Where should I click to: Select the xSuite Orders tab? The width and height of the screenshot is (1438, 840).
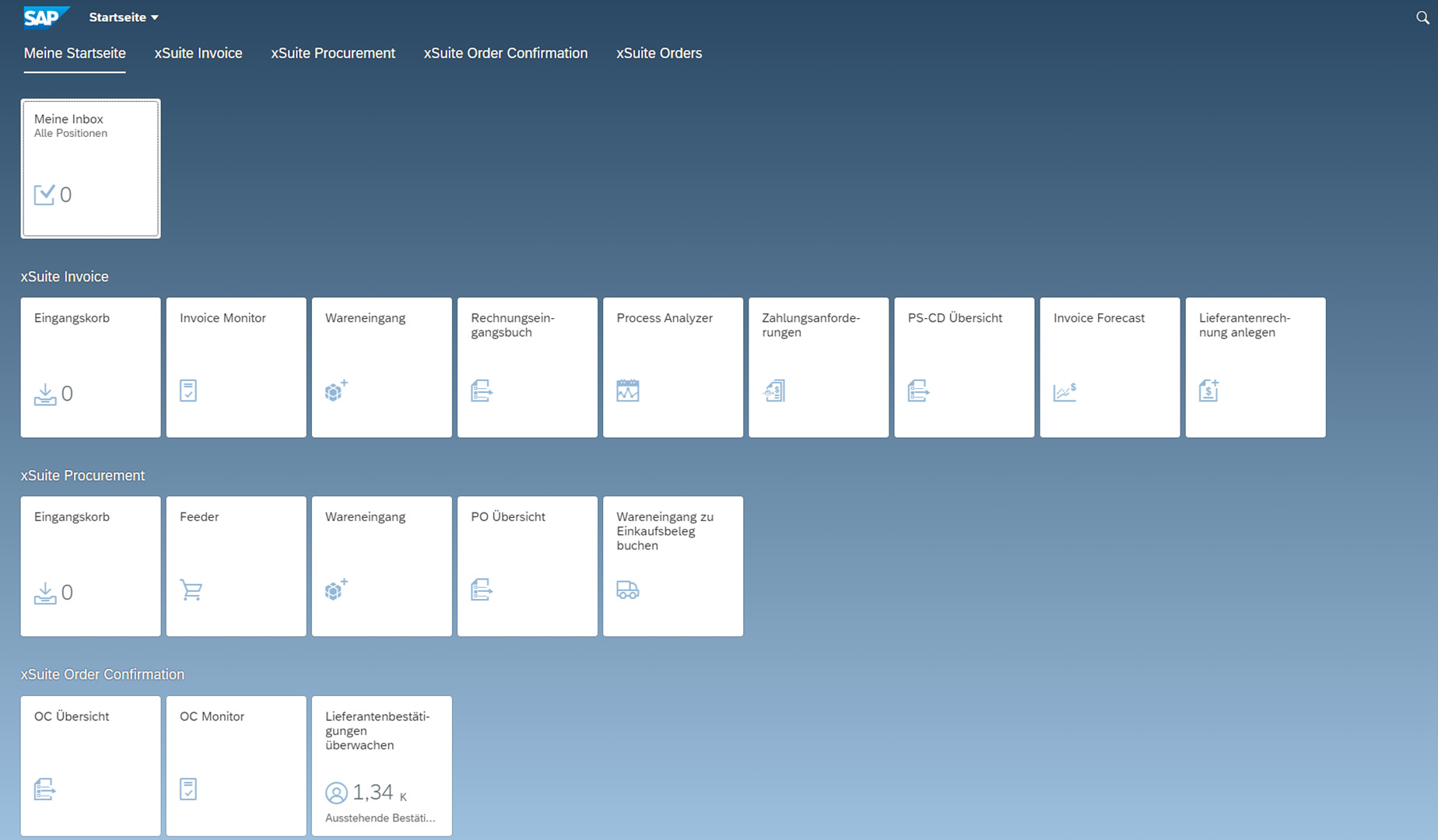point(658,53)
